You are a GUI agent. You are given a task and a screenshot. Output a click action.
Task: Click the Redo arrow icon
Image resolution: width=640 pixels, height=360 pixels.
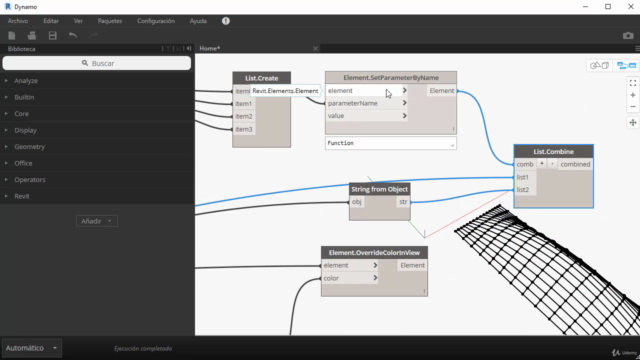point(93,36)
